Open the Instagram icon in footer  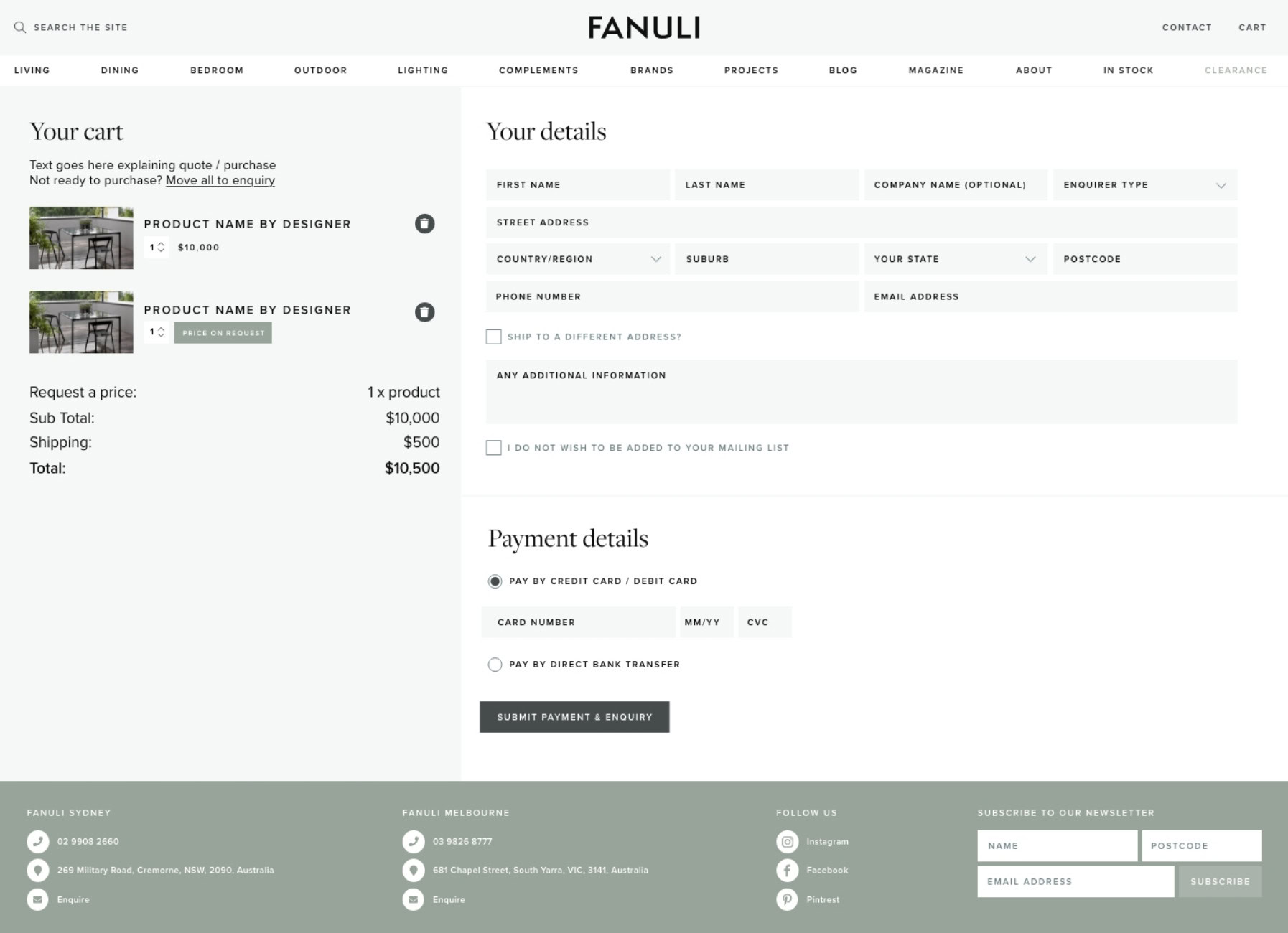[787, 841]
